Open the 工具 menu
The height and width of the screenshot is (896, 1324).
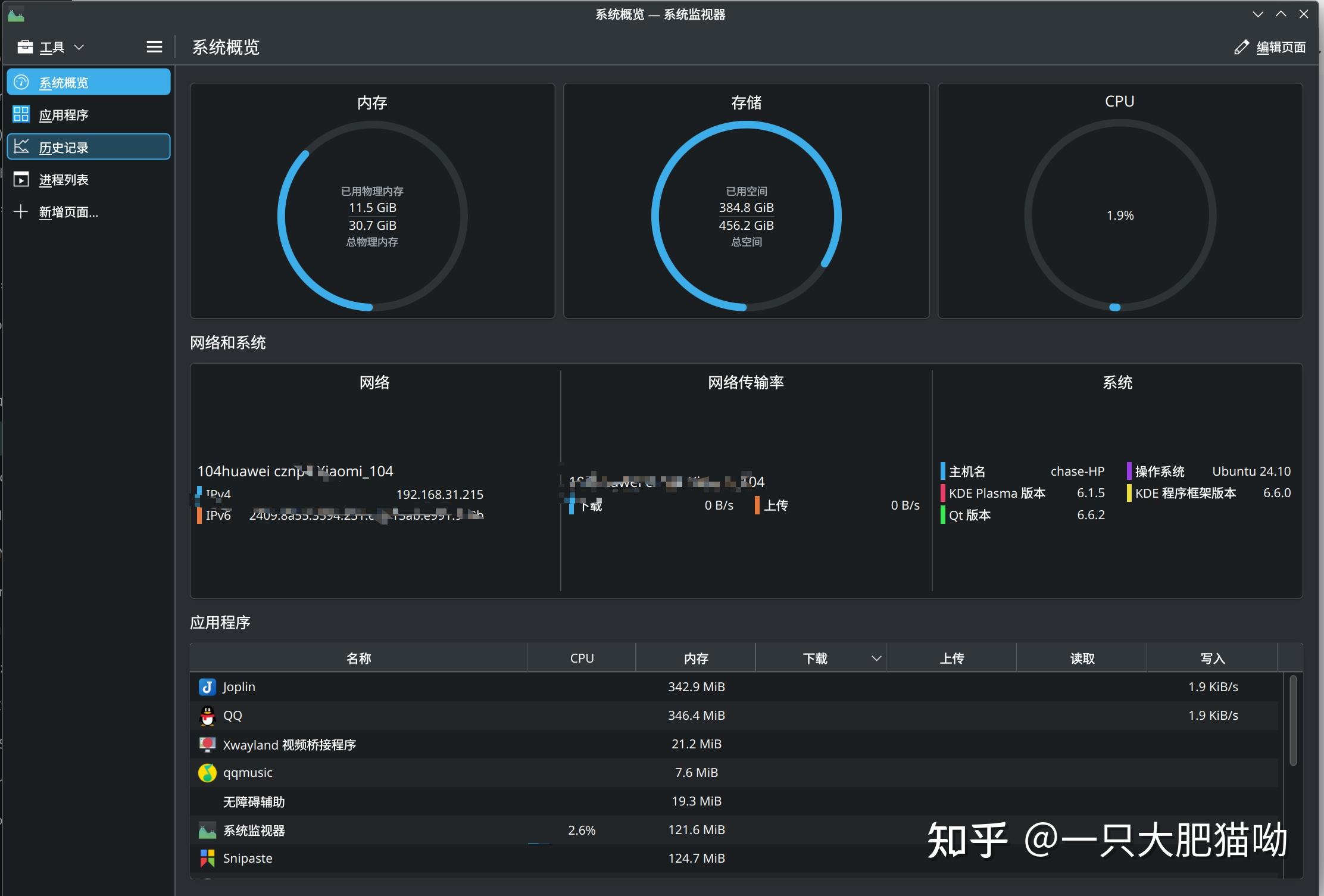[x=52, y=46]
